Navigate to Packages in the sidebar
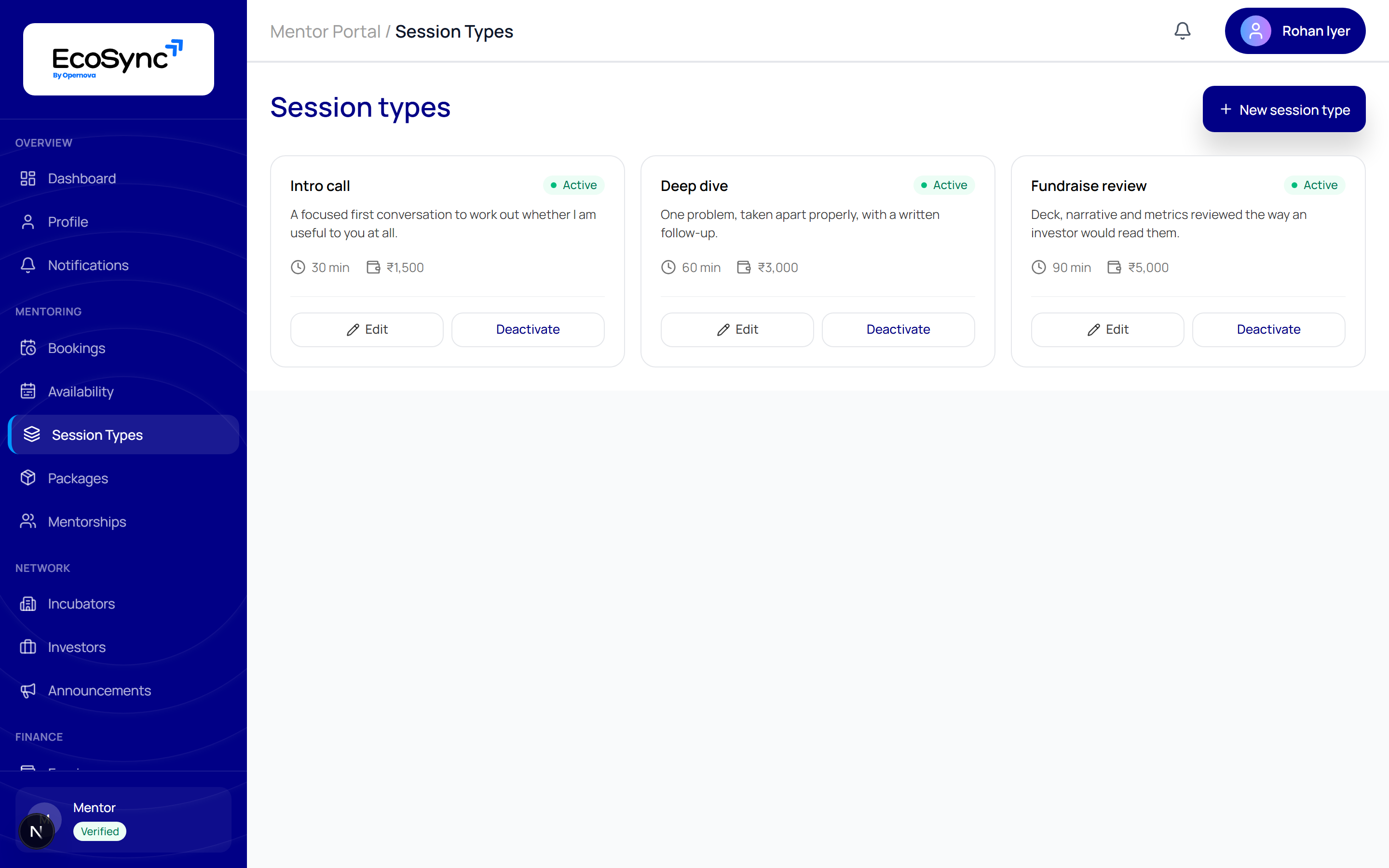 click(x=123, y=478)
